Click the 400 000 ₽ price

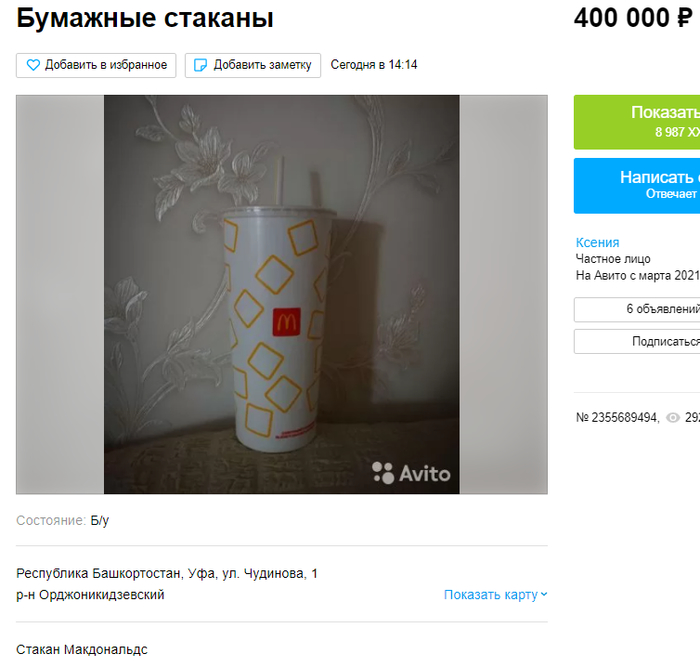pos(633,18)
